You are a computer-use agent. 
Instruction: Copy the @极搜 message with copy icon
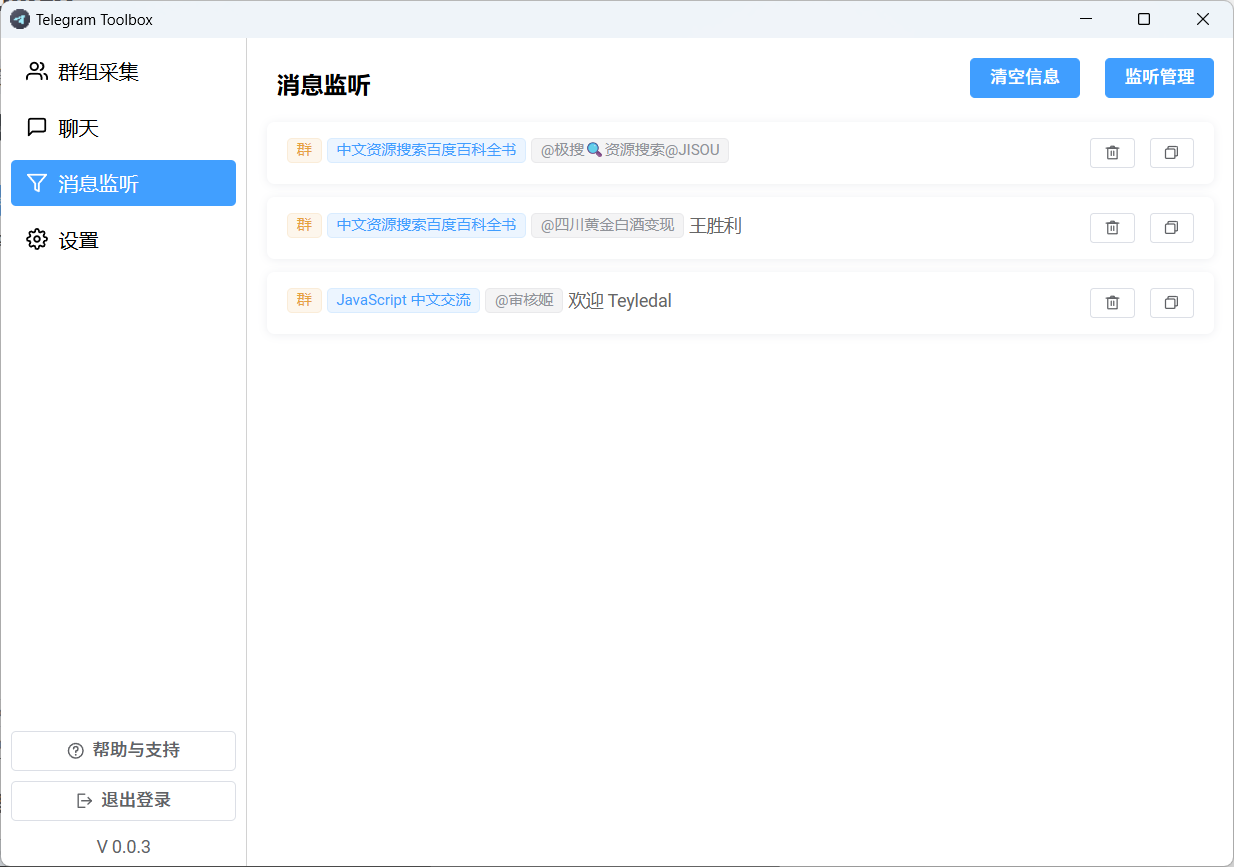tap(1171, 152)
